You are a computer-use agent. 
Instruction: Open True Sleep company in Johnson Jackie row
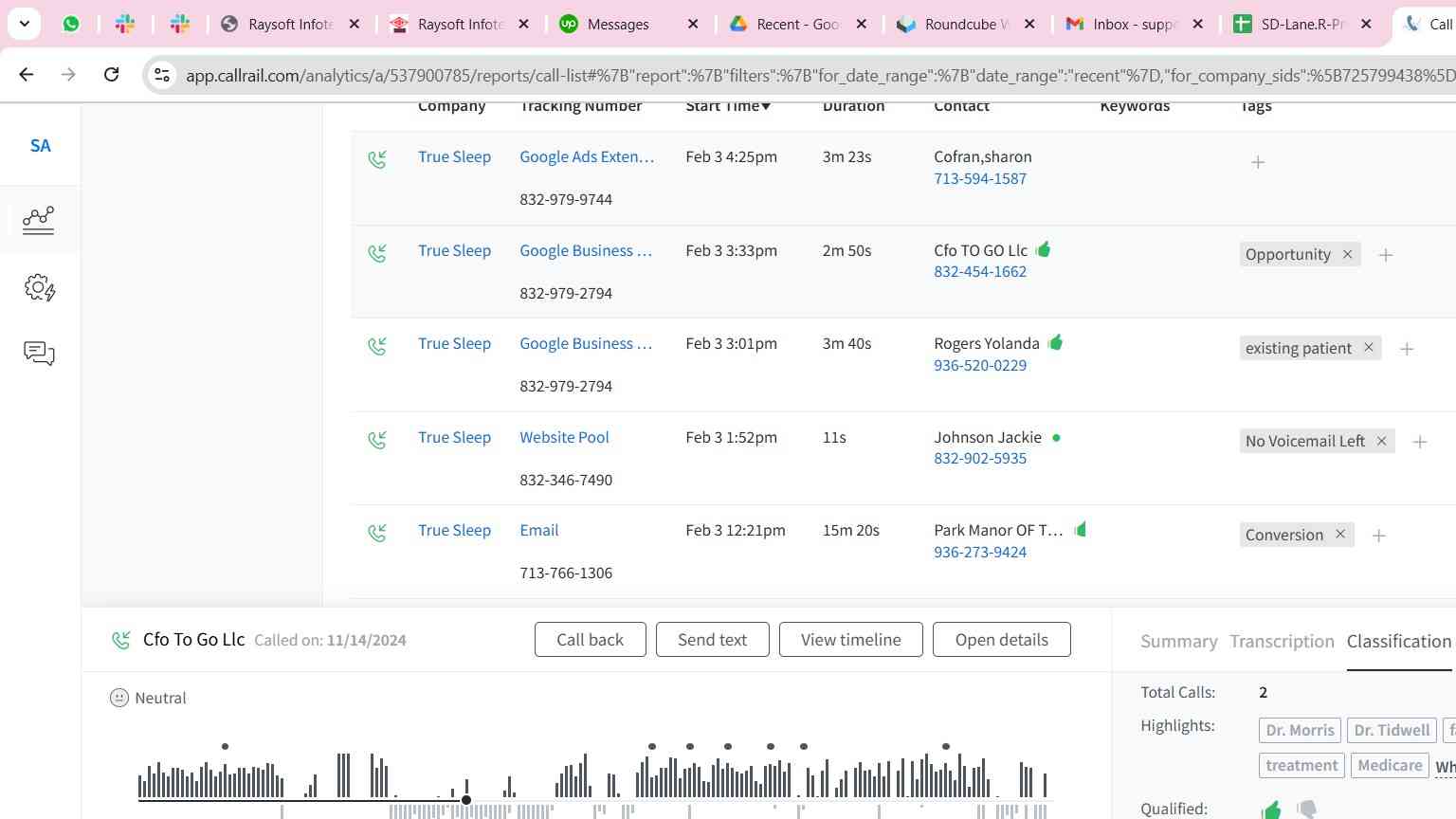tap(454, 438)
